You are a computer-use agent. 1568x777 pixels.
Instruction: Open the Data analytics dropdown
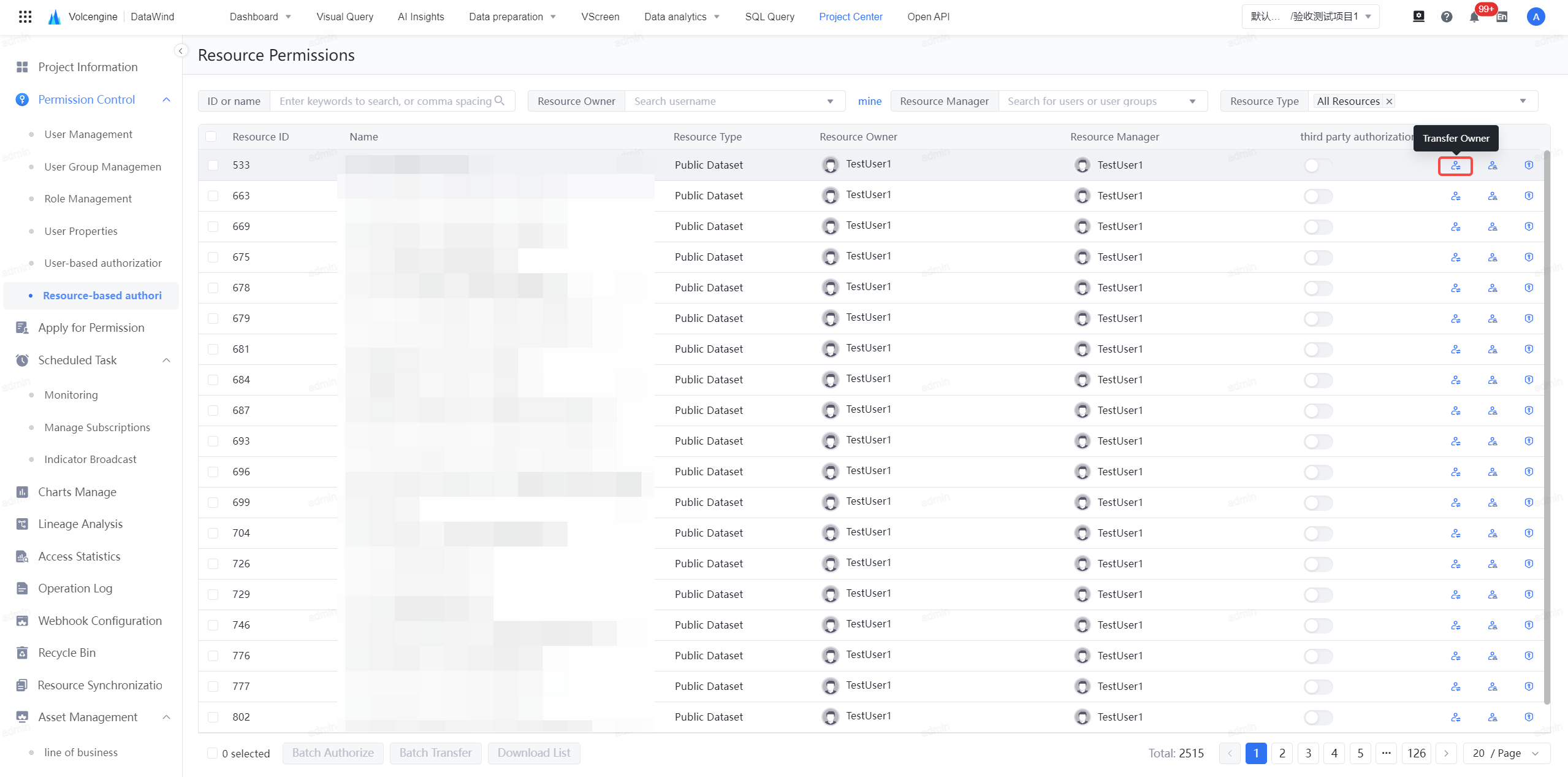click(x=682, y=17)
